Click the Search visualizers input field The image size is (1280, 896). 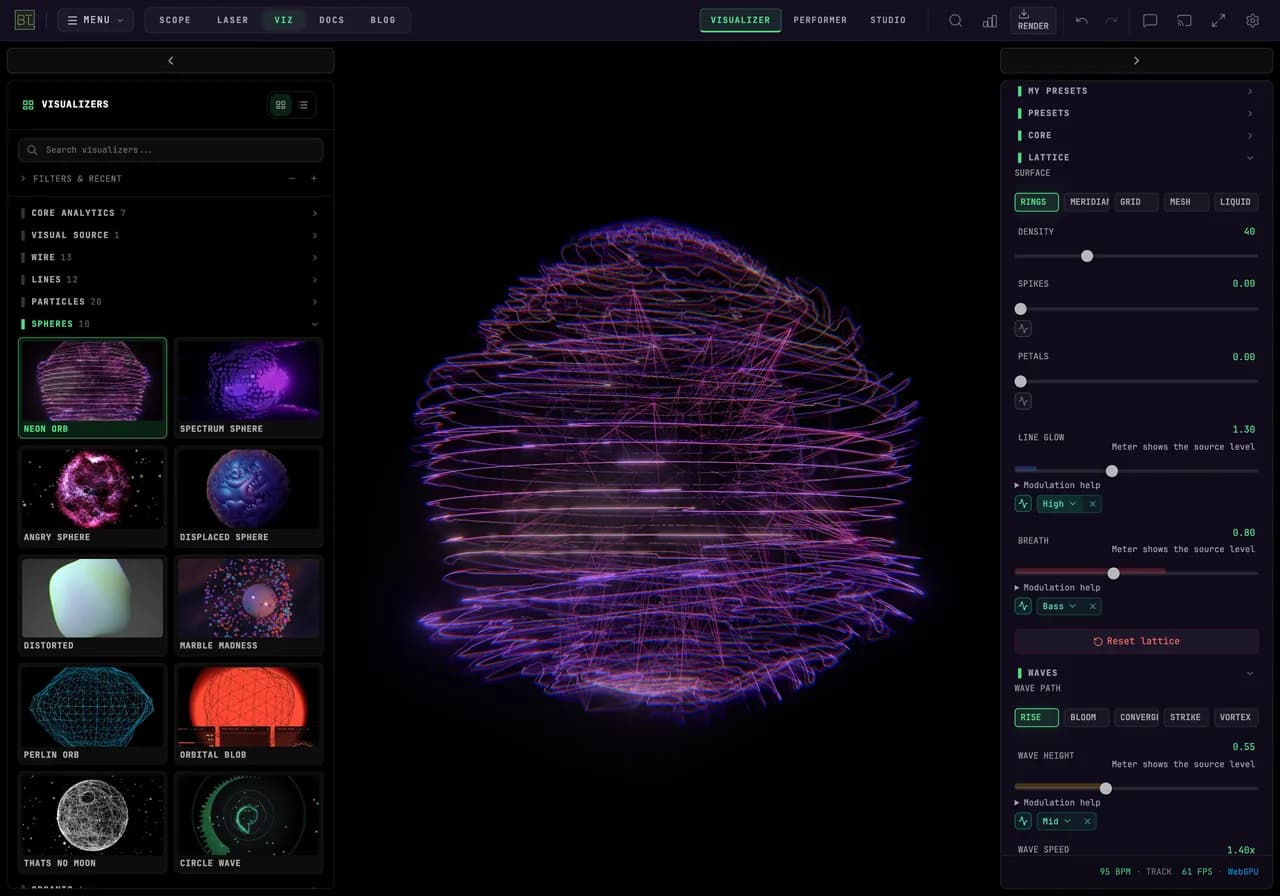(x=170, y=150)
